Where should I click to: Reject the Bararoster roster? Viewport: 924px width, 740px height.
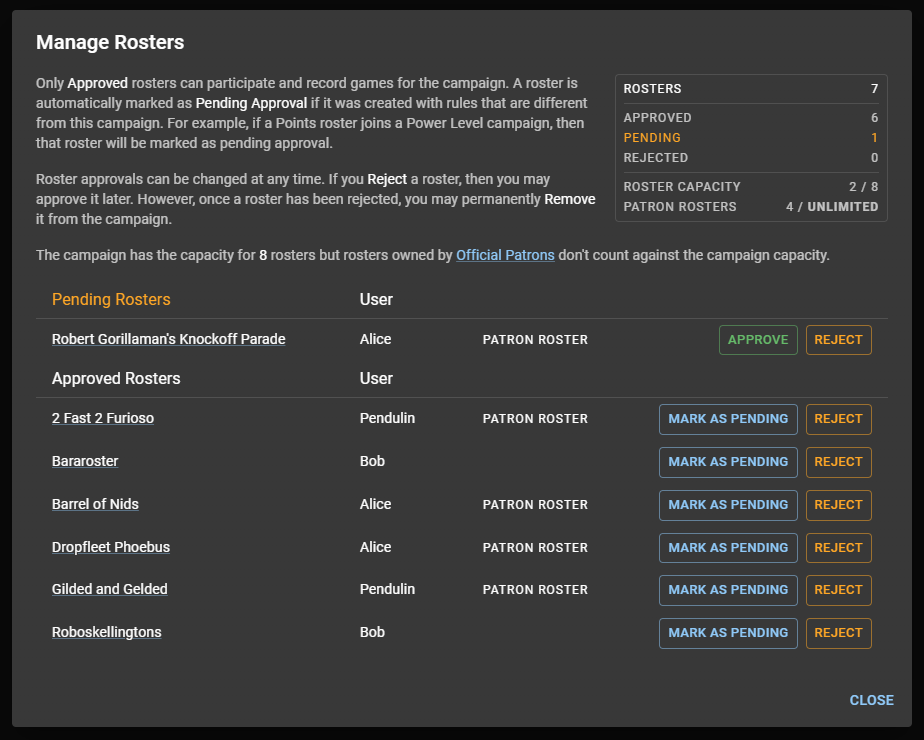coord(838,462)
